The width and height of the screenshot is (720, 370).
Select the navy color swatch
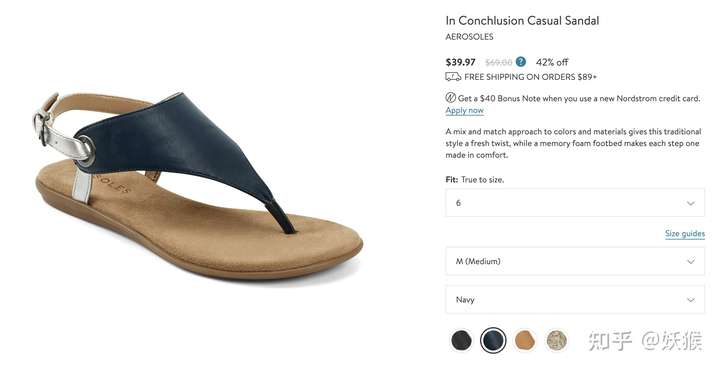(x=493, y=340)
